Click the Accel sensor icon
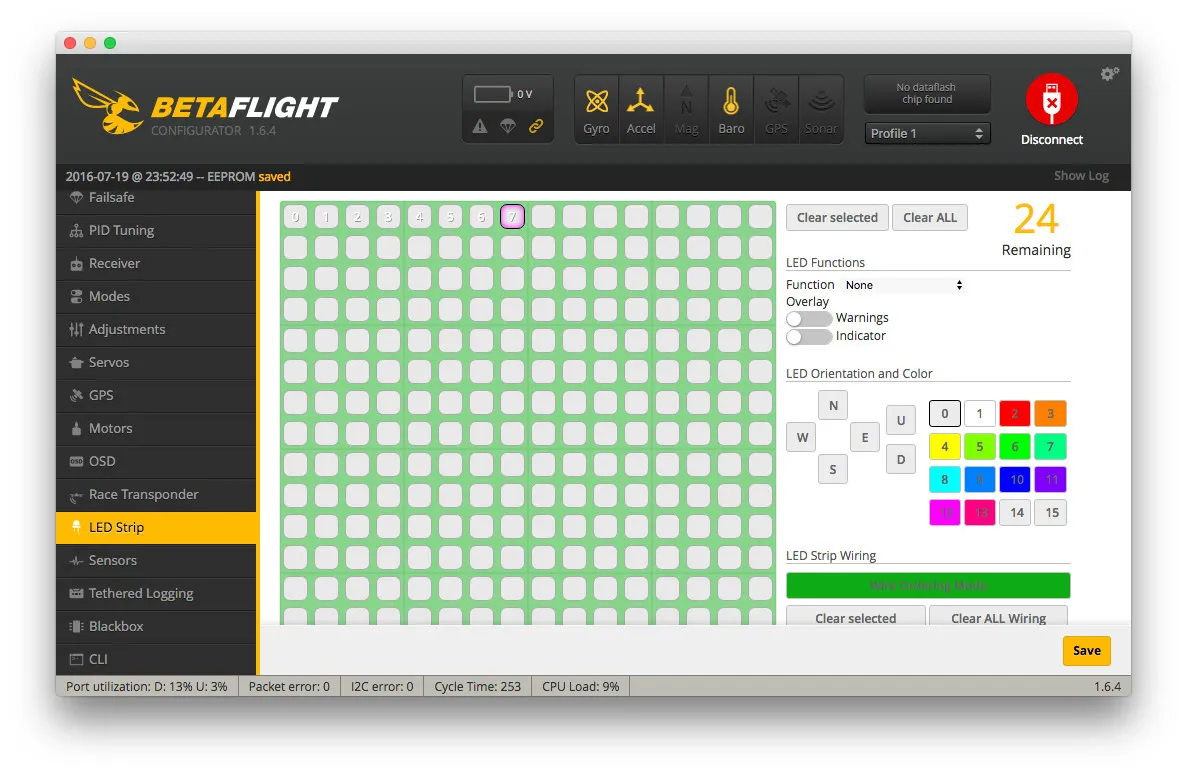The image size is (1187, 776). (x=641, y=102)
